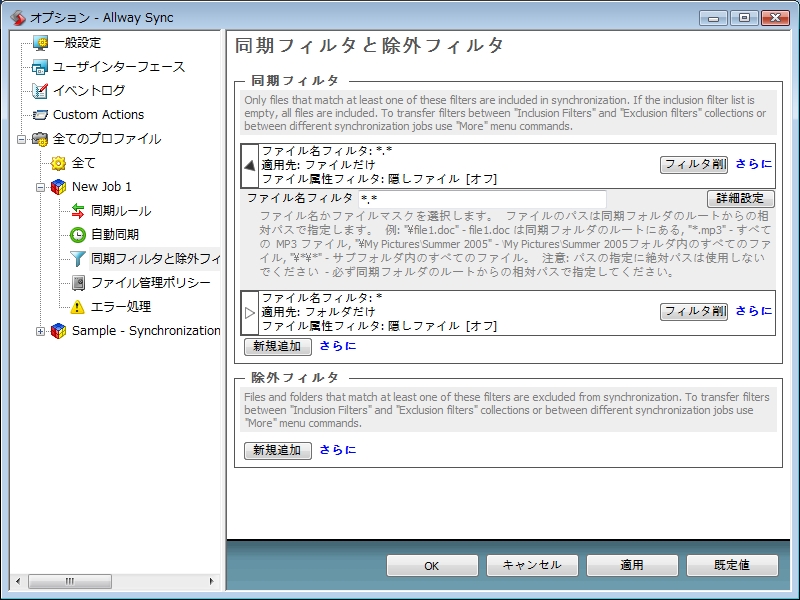The width and height of the screenshot is (800, 600).
Task: Click the OK button
Action: pyautogui.click(x=432, y=566)
